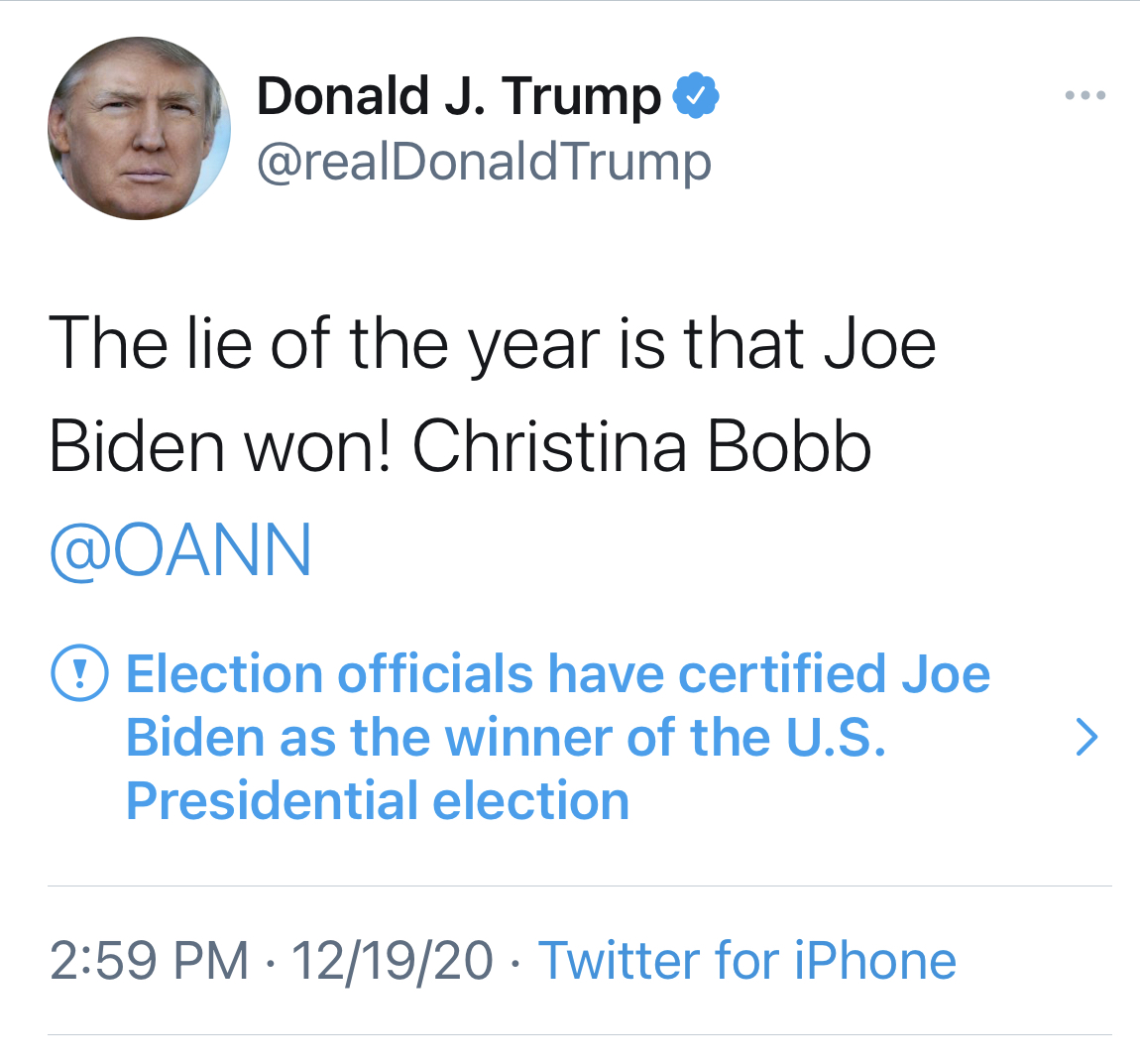The height and width of the screenshot is (1064, 1140).
Task: Open the tweet's three-dot more options menu
Action: [x=1084, y=96]
